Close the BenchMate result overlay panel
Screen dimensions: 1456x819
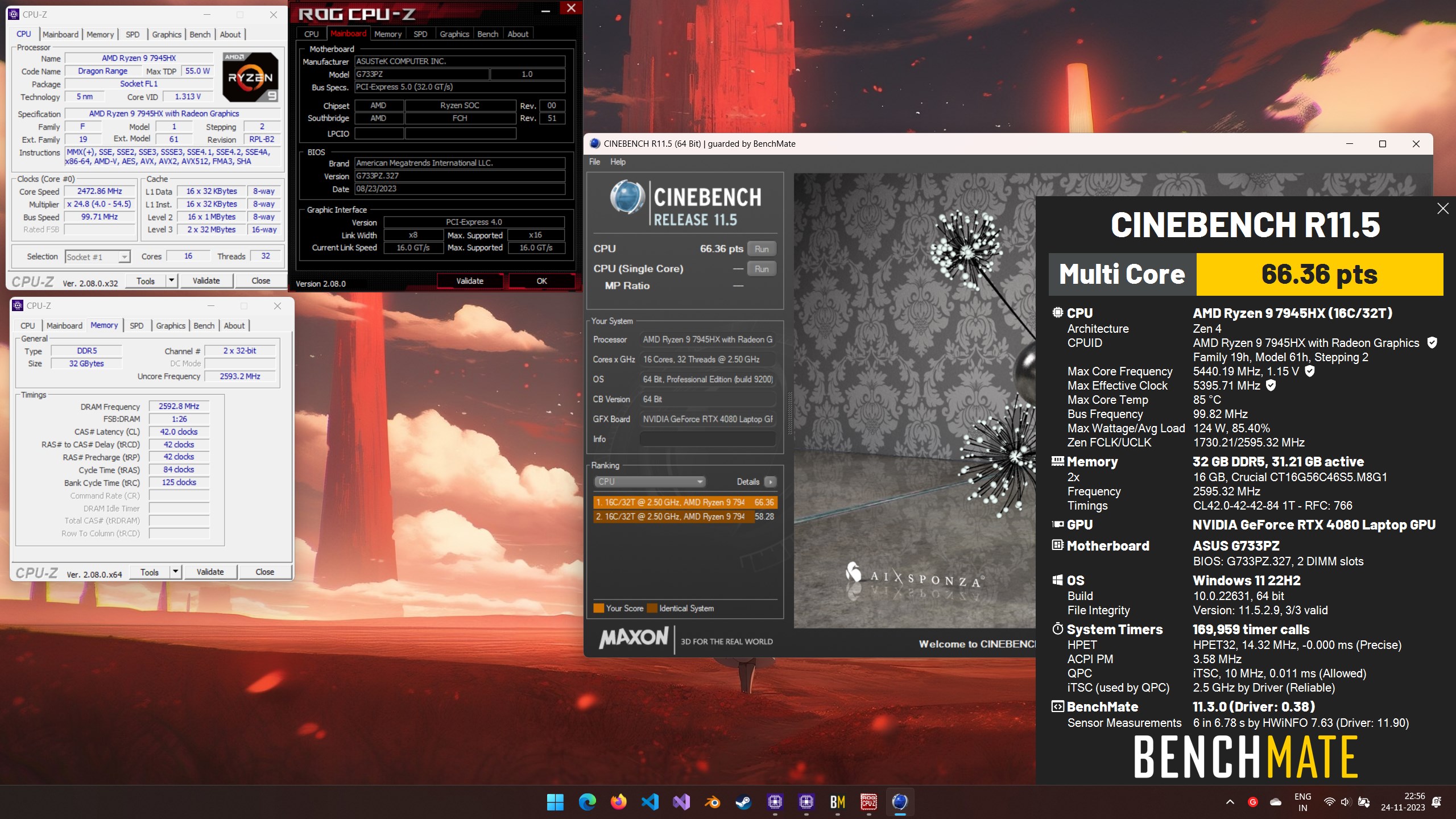pos(1442,209)
